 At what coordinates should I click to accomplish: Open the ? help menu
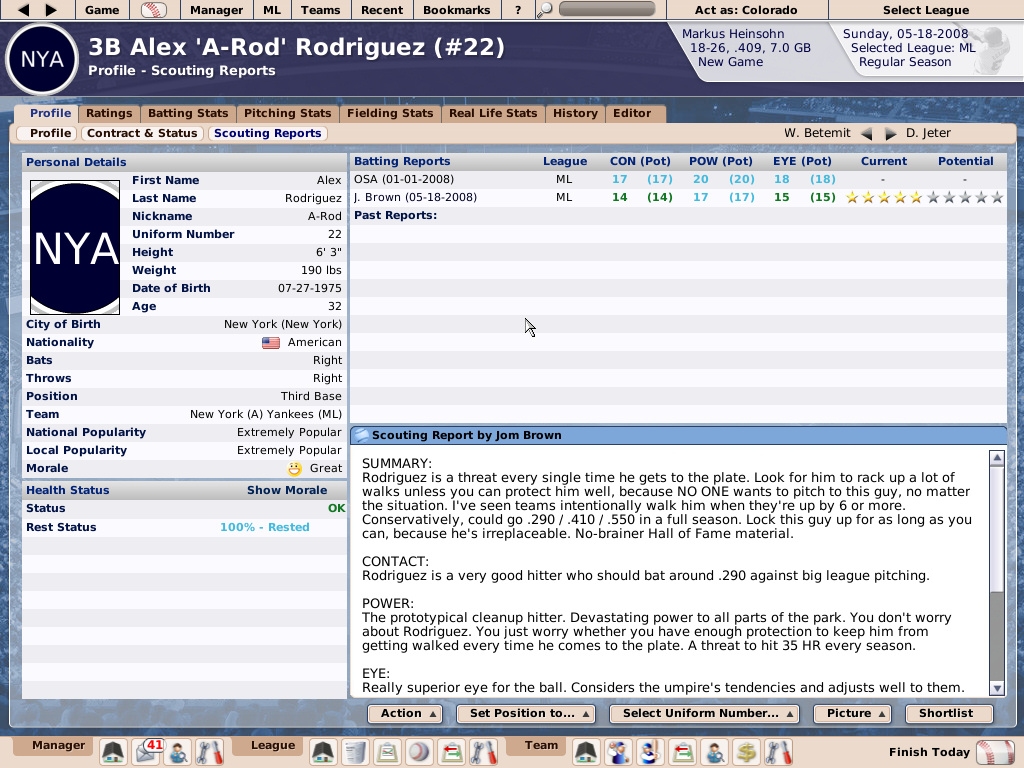[x=518, y=10]
